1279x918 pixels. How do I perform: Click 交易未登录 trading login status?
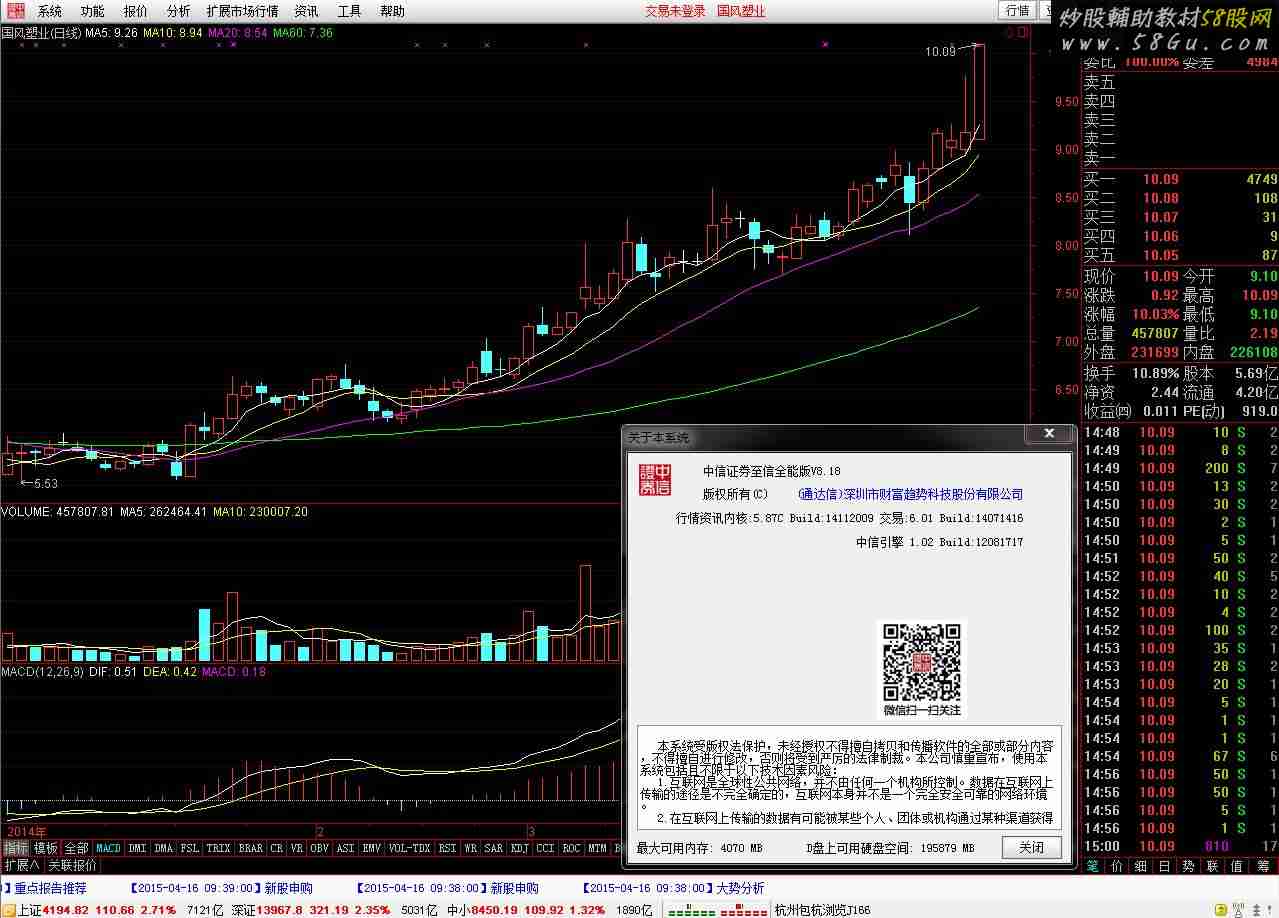[675, 11]
